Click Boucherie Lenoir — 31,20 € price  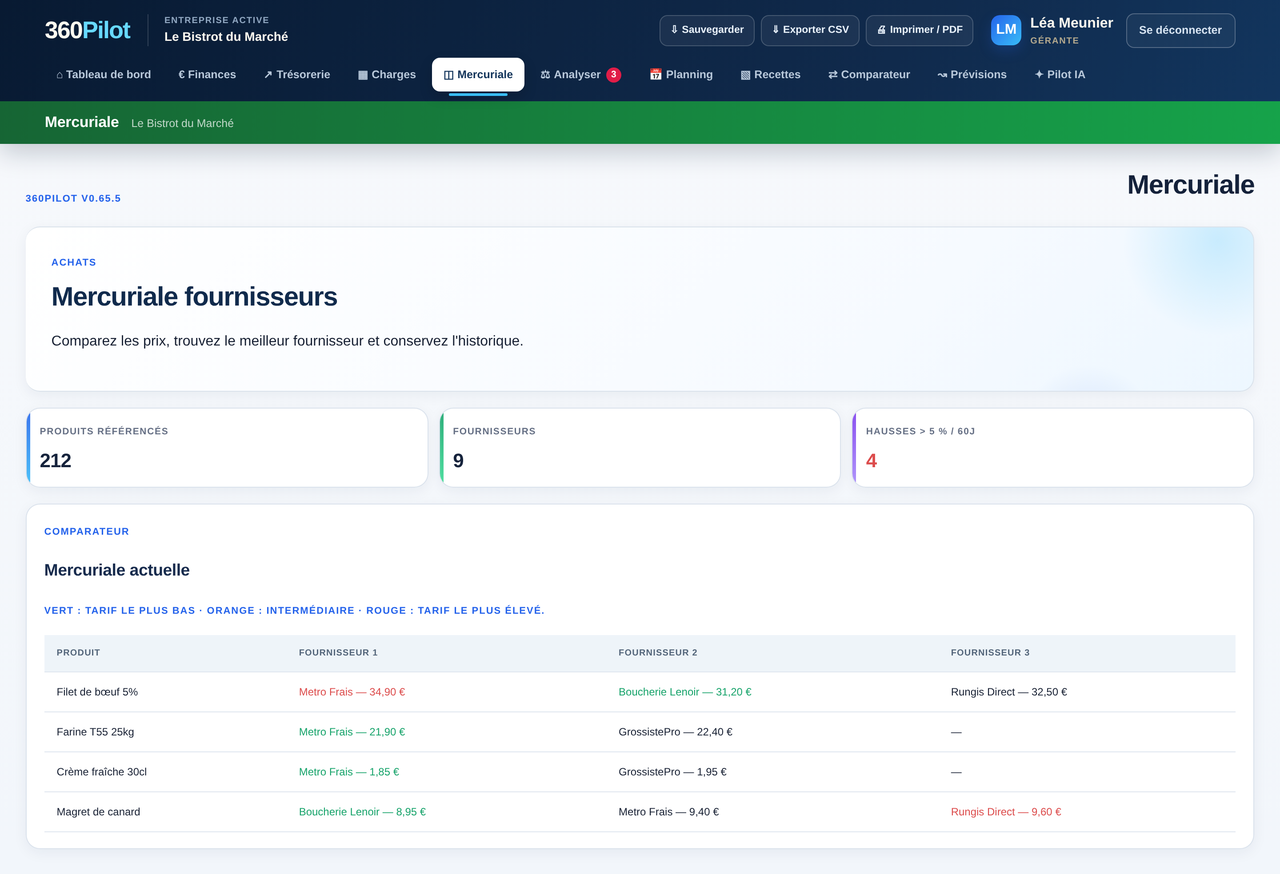[685, 692]
